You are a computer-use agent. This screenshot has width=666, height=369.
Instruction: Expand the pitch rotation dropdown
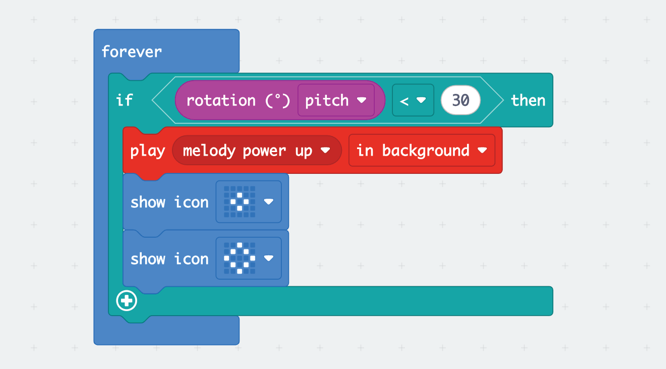[x=336, y=100]
